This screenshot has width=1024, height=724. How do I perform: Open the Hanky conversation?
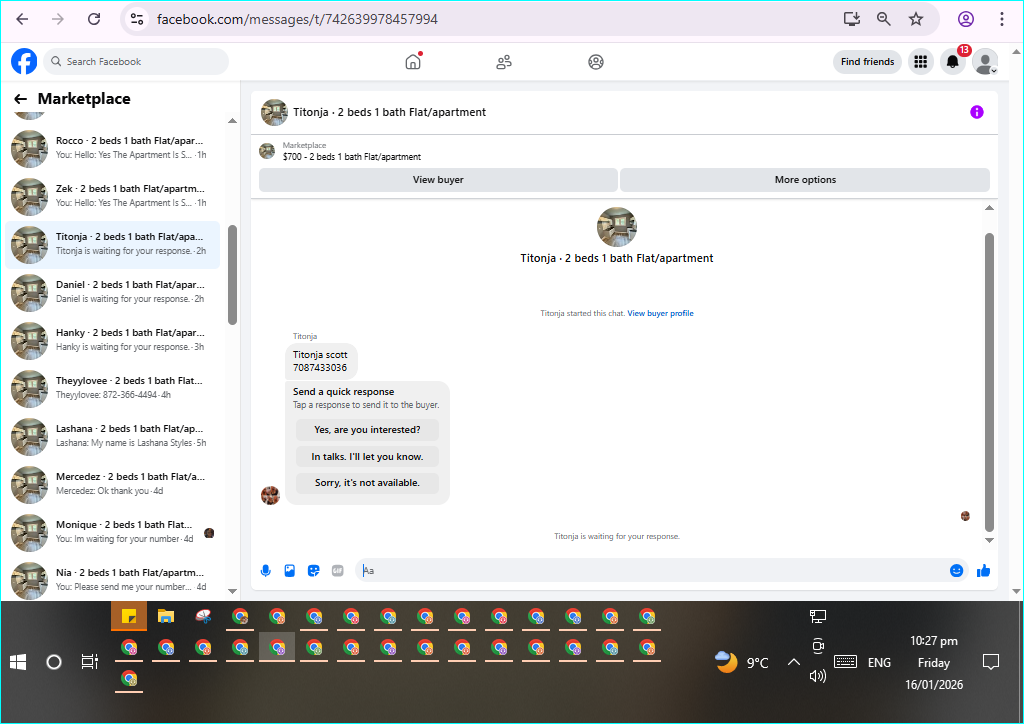112,341
